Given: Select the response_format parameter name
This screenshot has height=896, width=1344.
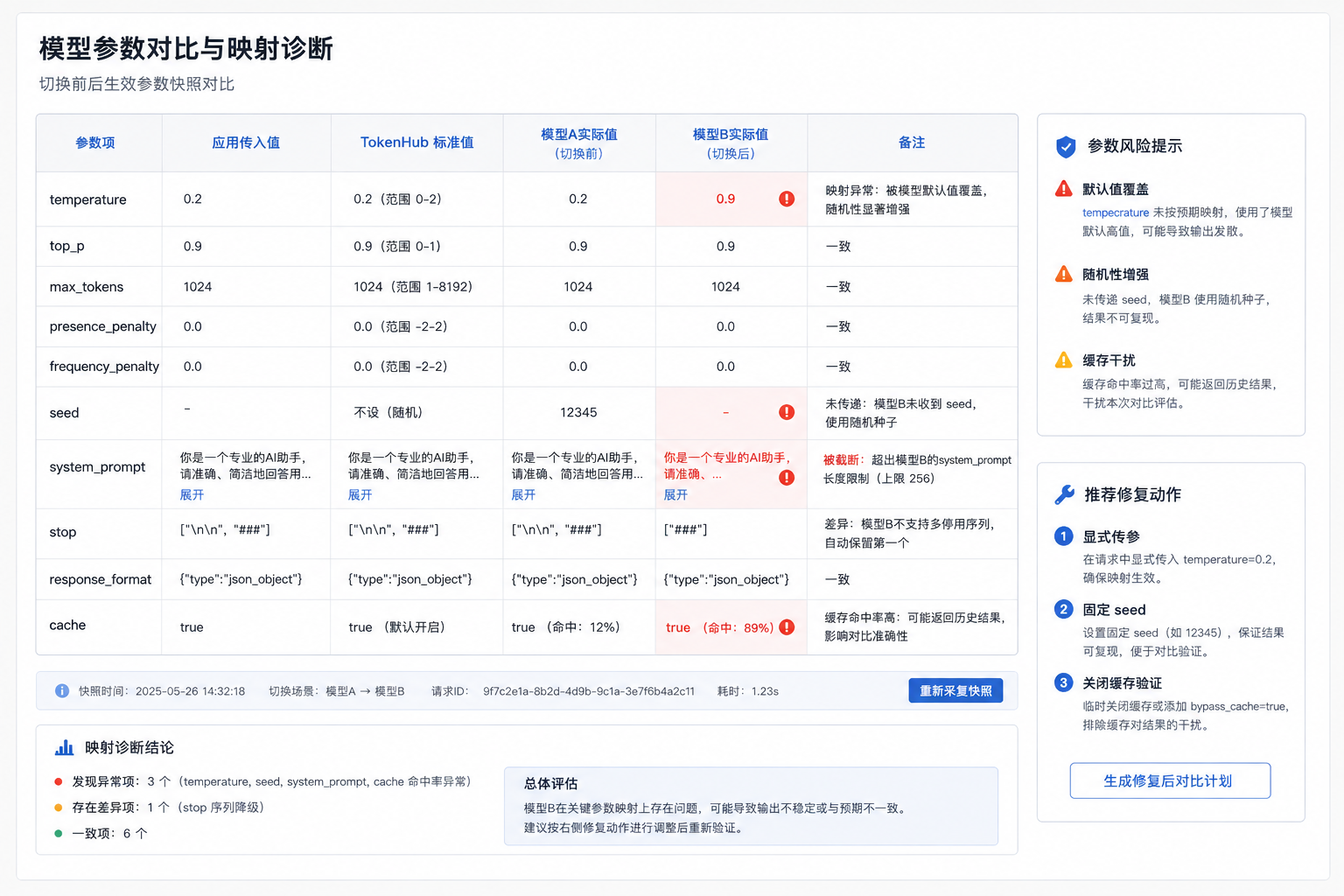Looking at the screenshot, I should click(101, 579).
